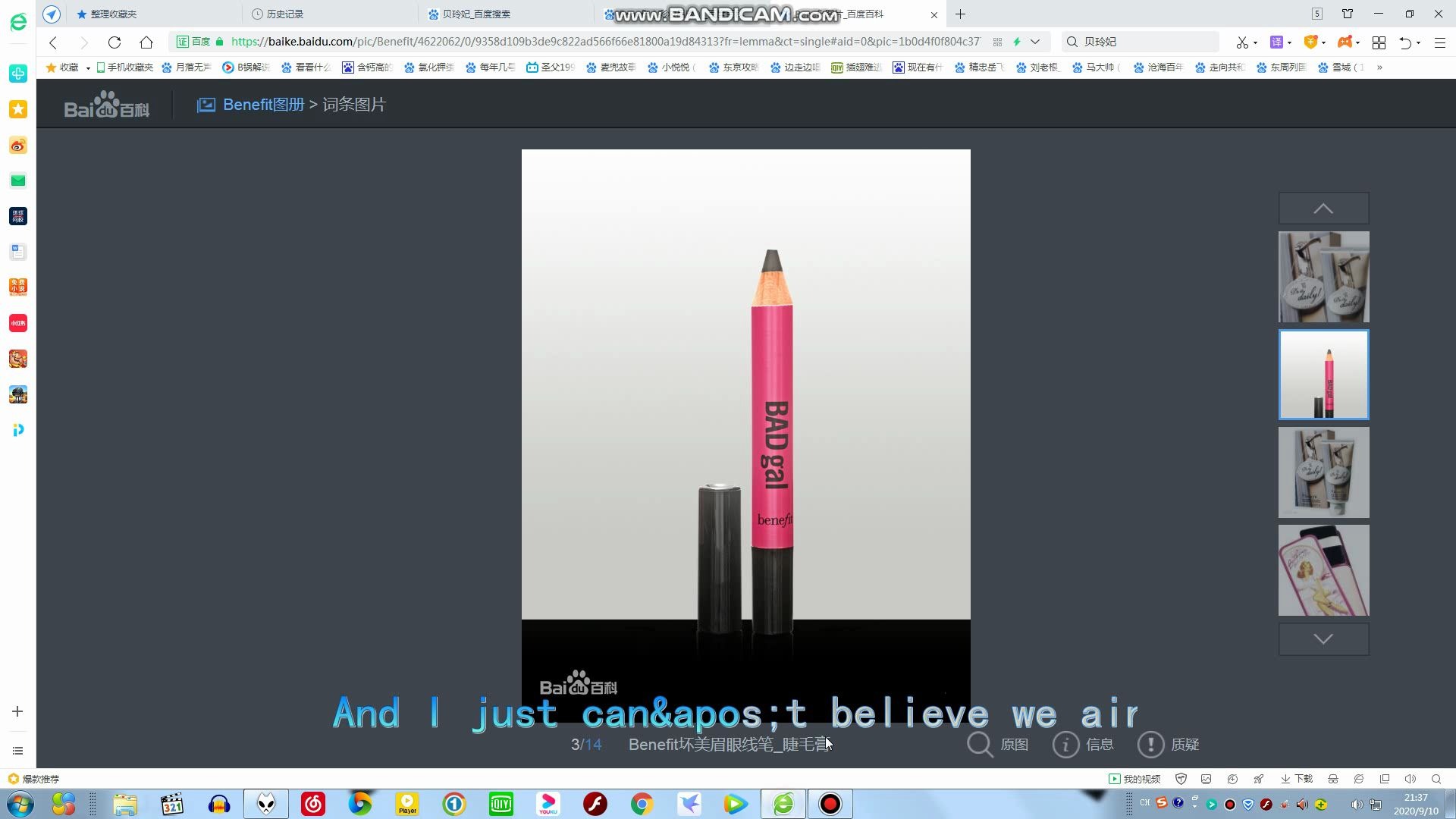1456x819 pixels.
Task: Click the browser back arrow
Action: (53, 42)
